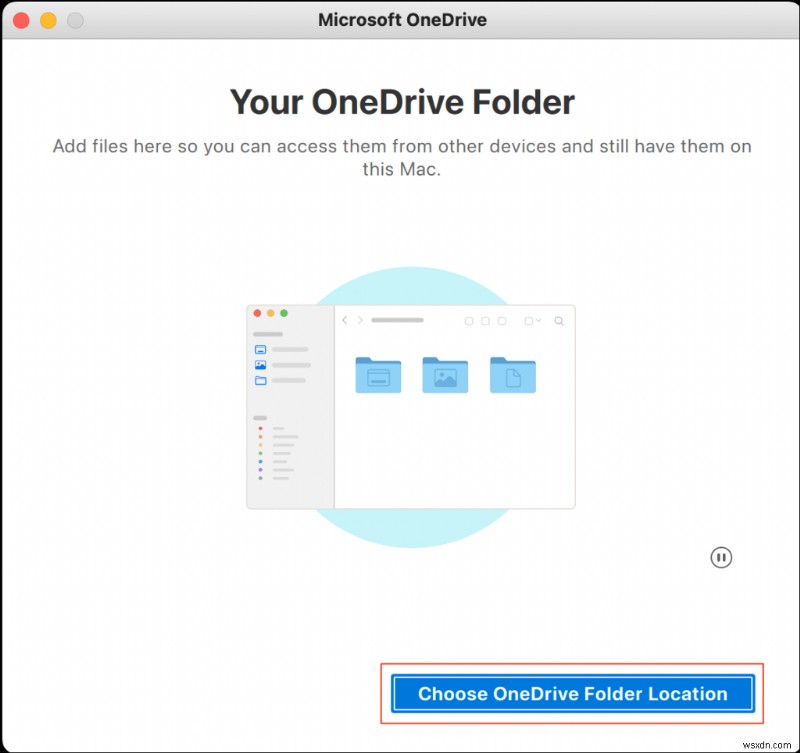800x753 pixels.
Task: Click the 'Your OneDrive Folder' heading
Action: click(x=402, y=102)
